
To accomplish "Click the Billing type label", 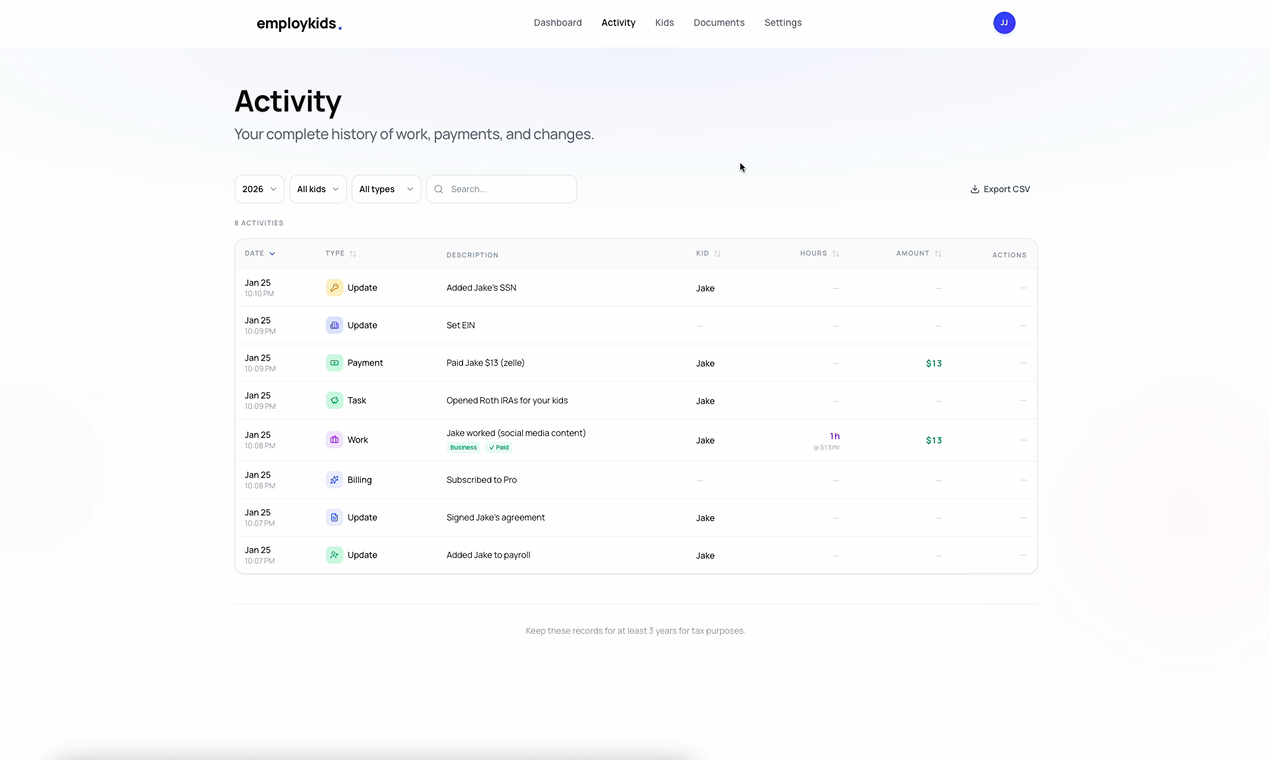I will point(360,480).
